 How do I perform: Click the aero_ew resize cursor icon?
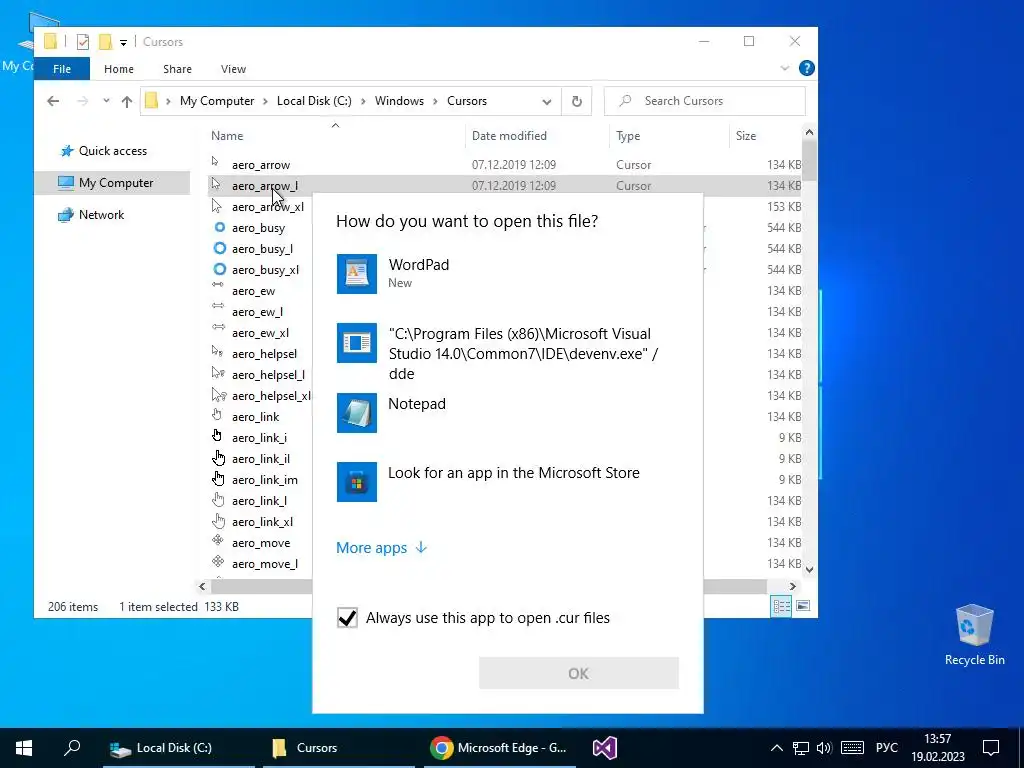pos(218,285)
